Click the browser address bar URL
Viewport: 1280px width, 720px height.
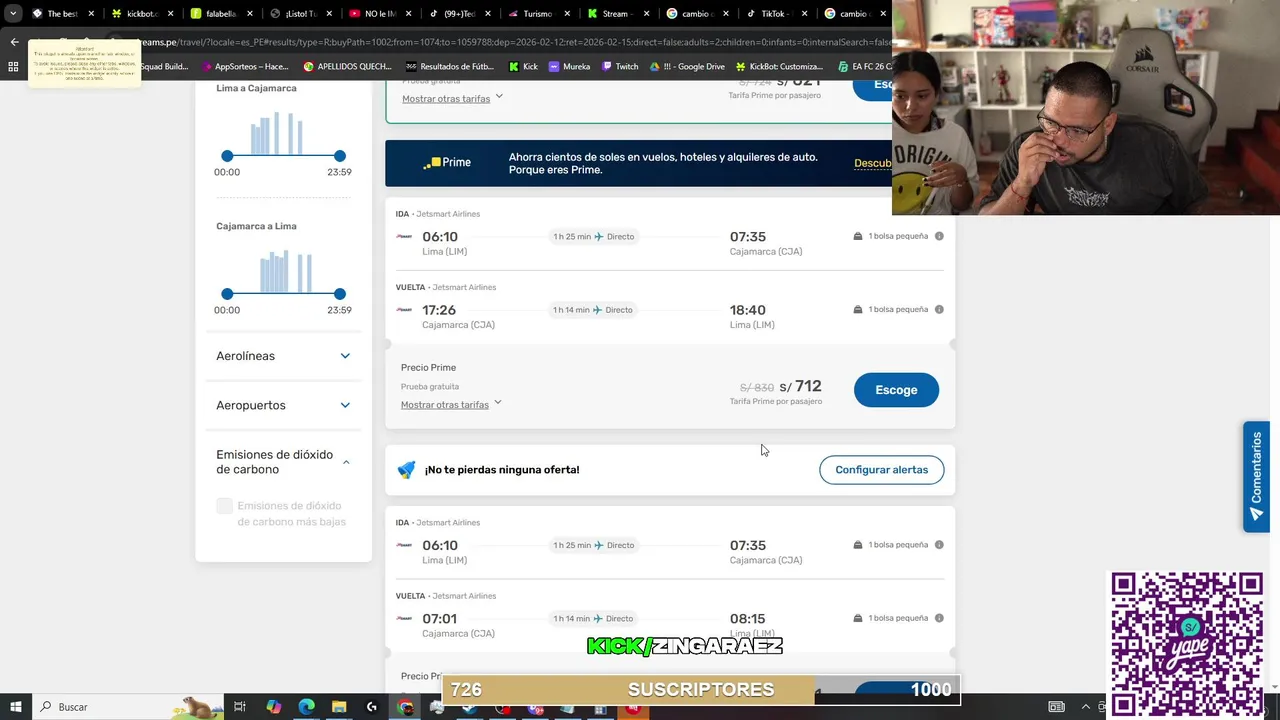(x=500, y=42)
